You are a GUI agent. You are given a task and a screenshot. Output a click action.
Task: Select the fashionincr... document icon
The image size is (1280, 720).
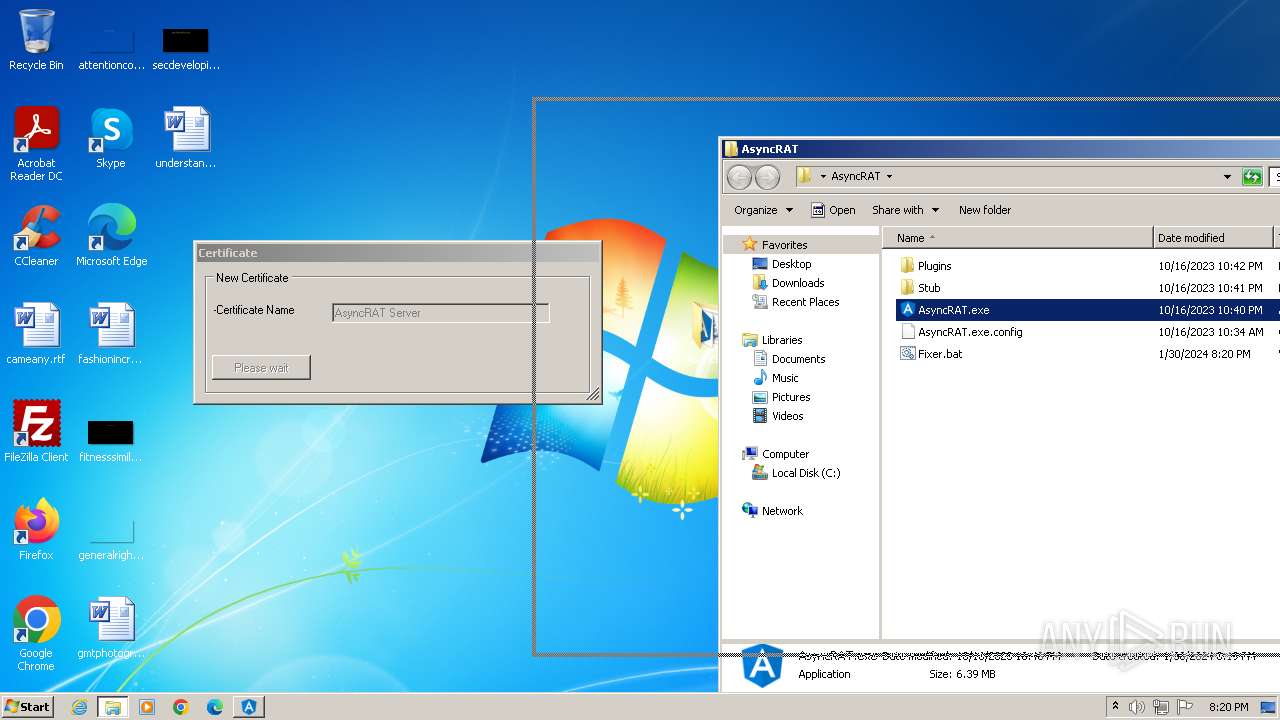pos(111,334)
